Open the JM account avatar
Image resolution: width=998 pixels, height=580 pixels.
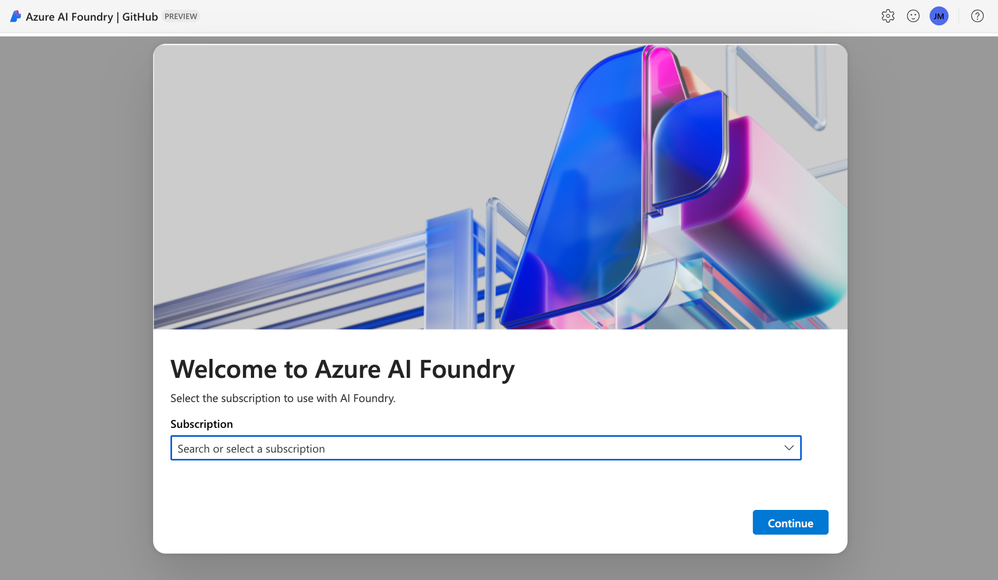pos(939,17)
